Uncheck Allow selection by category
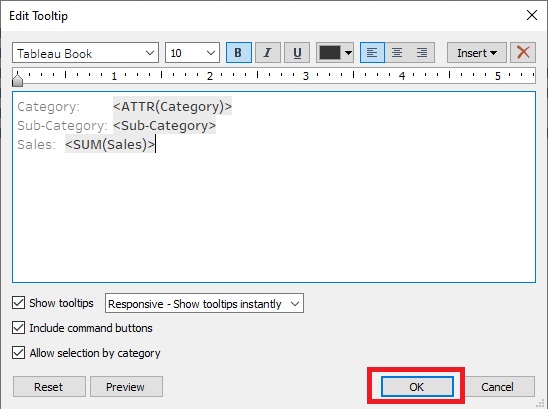The height and width of the screenshot is (409, 548). click(x=18, y=353)
